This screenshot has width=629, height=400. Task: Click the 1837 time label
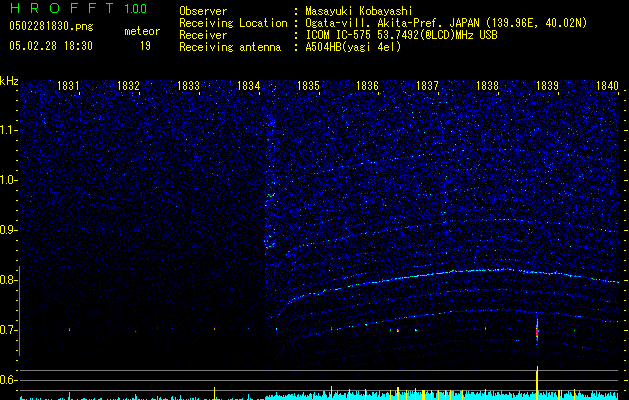click(428, 87)
